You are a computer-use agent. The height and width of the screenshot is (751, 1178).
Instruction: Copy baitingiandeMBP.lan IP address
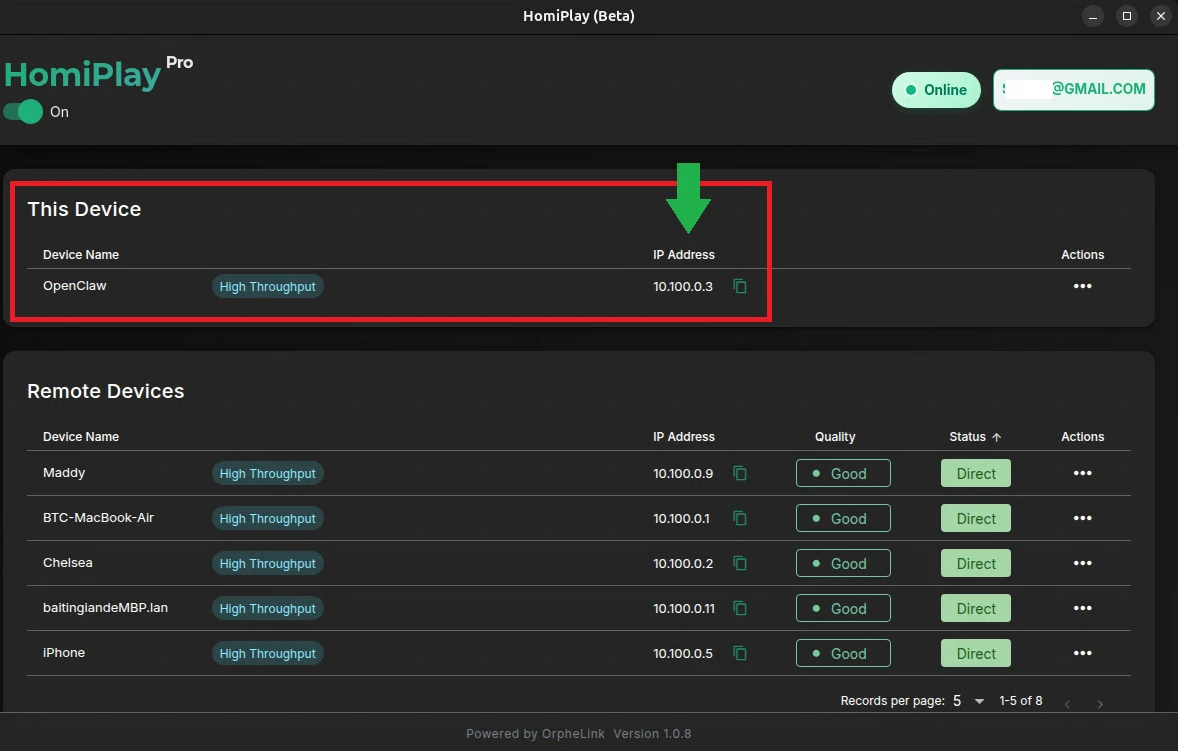pos(740,608)
